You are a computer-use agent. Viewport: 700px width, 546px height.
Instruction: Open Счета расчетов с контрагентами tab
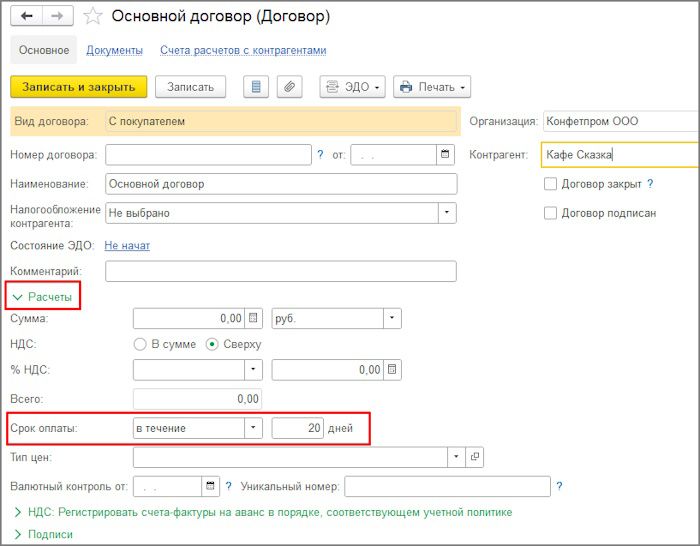(243, 50)
